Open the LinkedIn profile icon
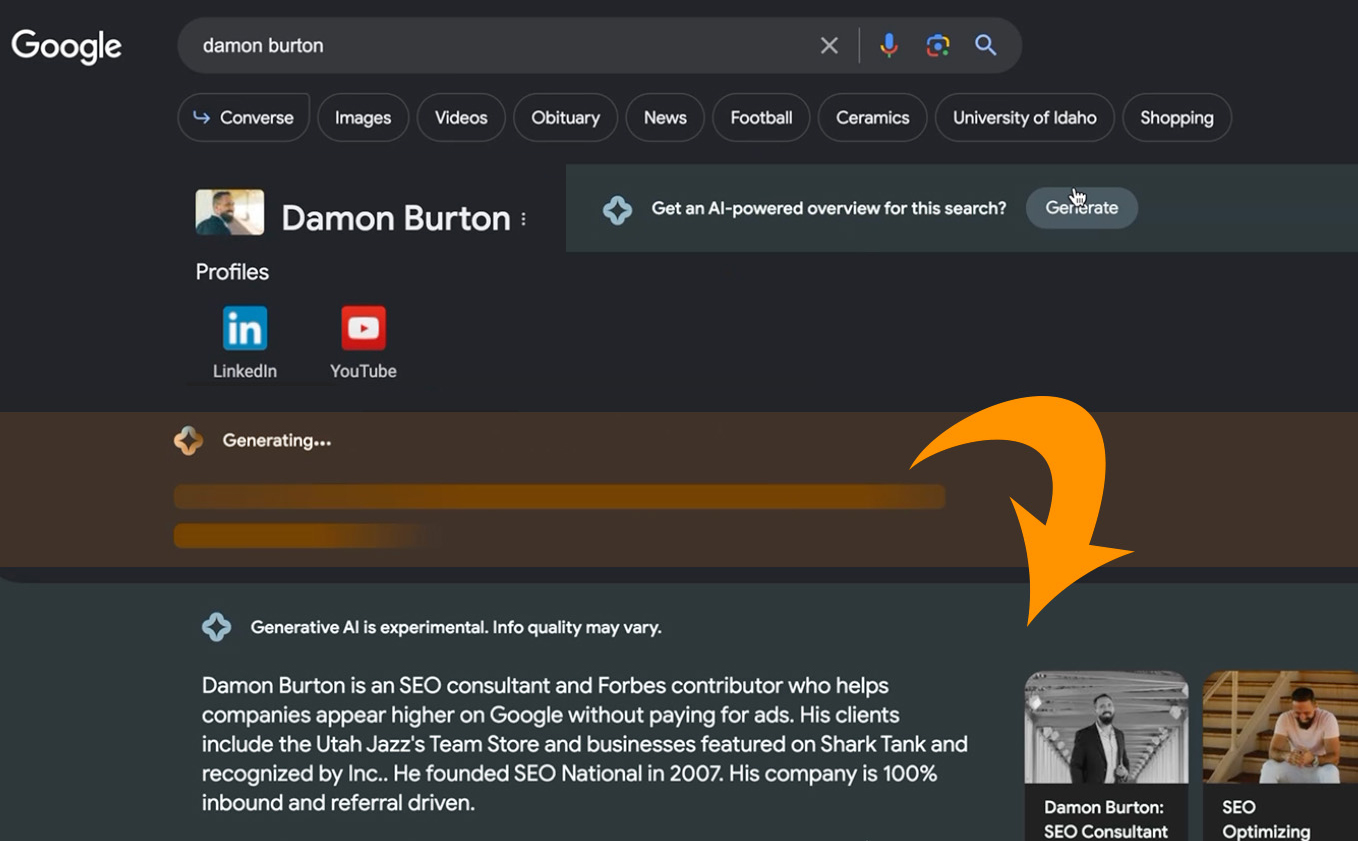1358x841 pixels. pos(245,328)
